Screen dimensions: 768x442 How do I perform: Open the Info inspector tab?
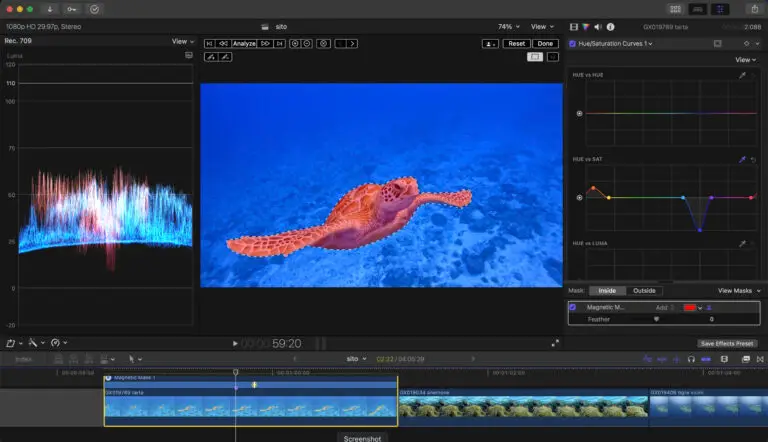[x=610, y=27]
